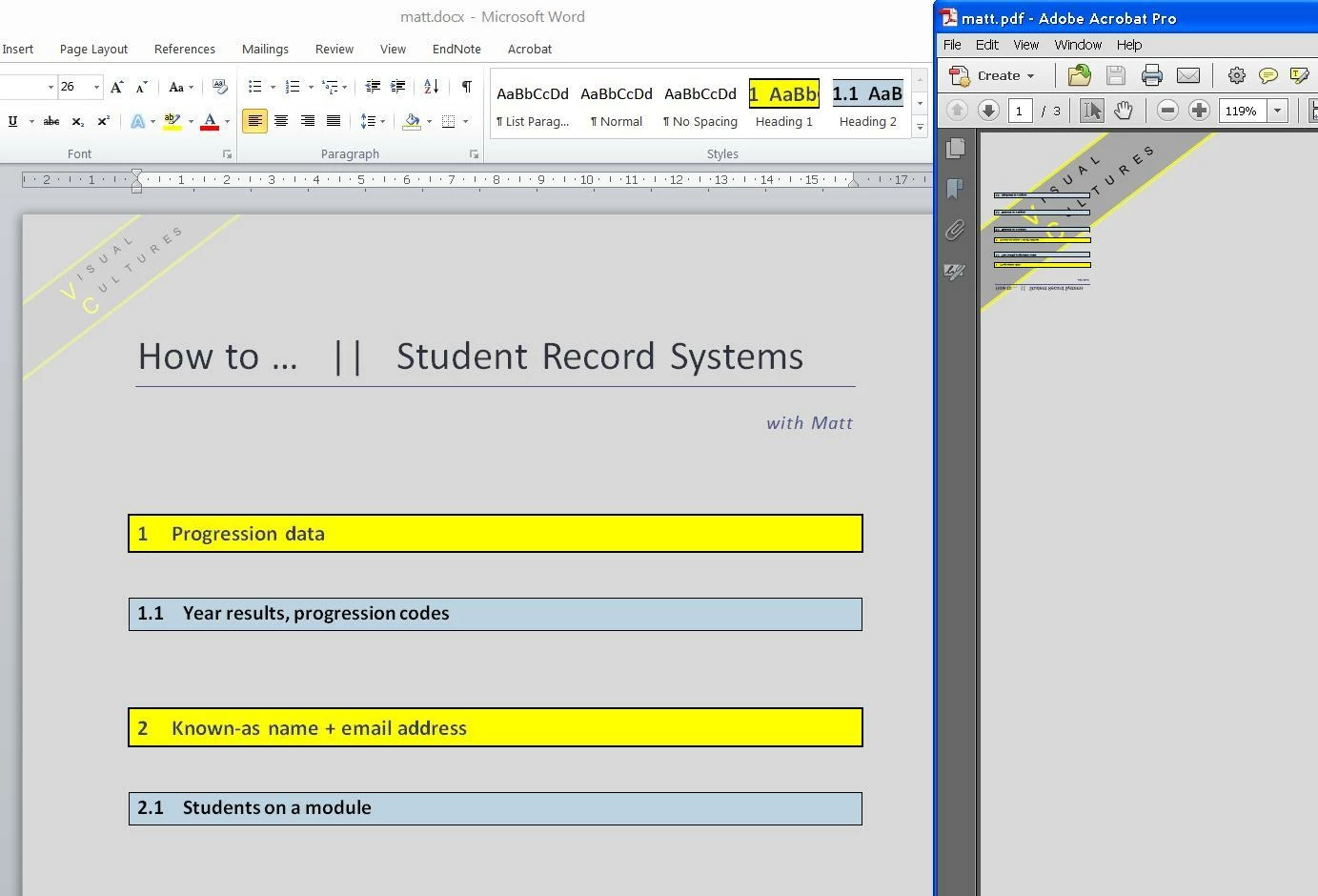Click the Open file icon in Acrobat
Image resolution: width=1318 pixels, height=896 pixels.
(x=1079, y=75)
